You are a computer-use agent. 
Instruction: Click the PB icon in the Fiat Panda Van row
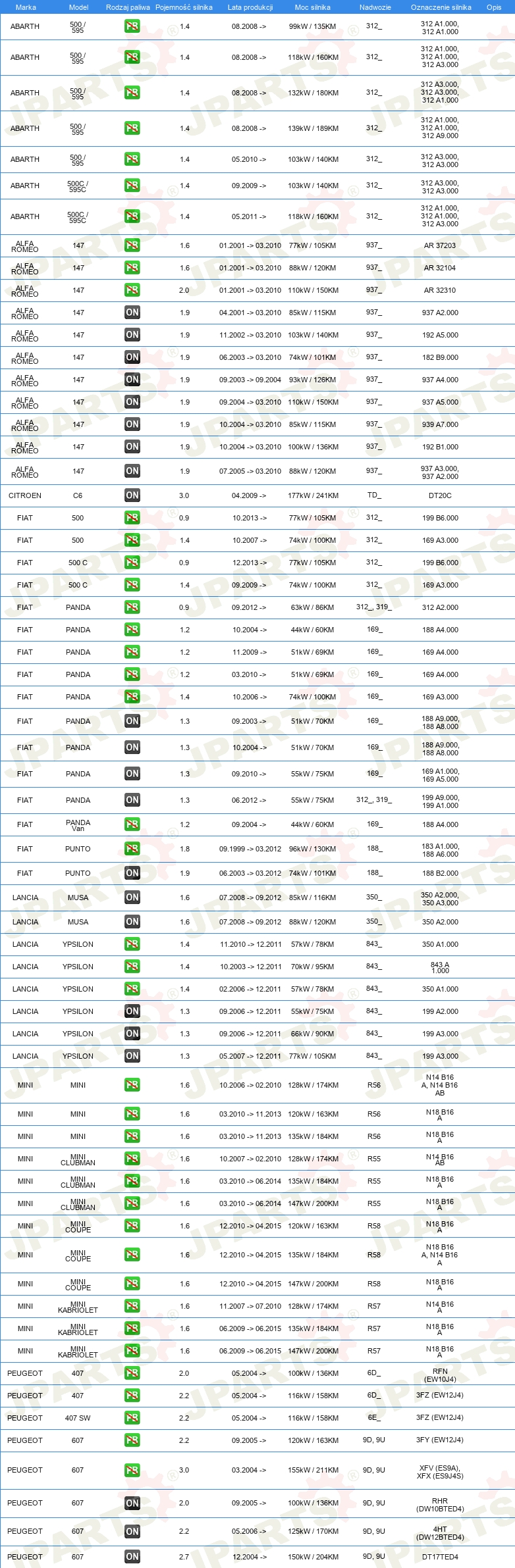tap(132, 824)
